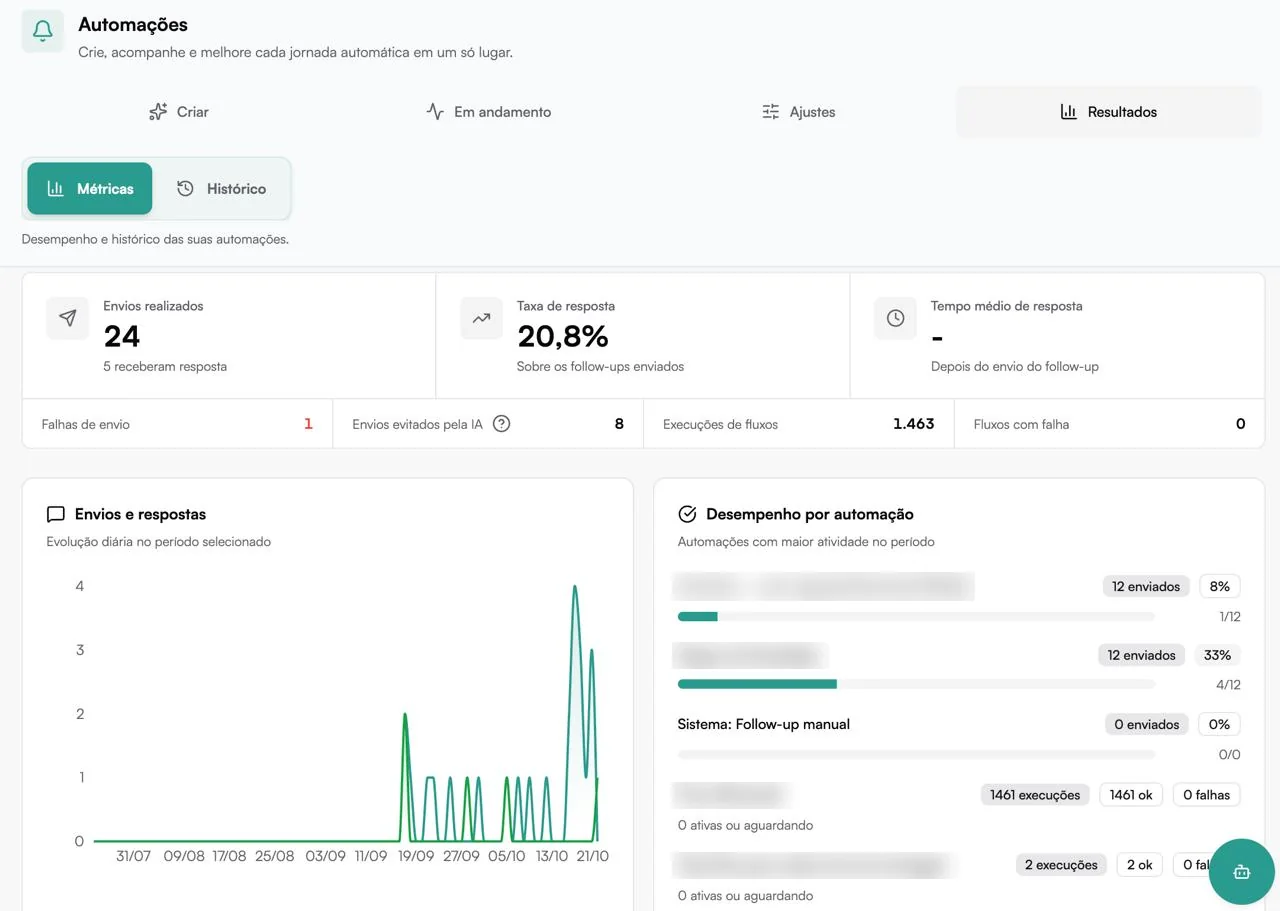The image size is (1280, 911).
Task: Open the Ajustes tab
Action: (799, 112)
